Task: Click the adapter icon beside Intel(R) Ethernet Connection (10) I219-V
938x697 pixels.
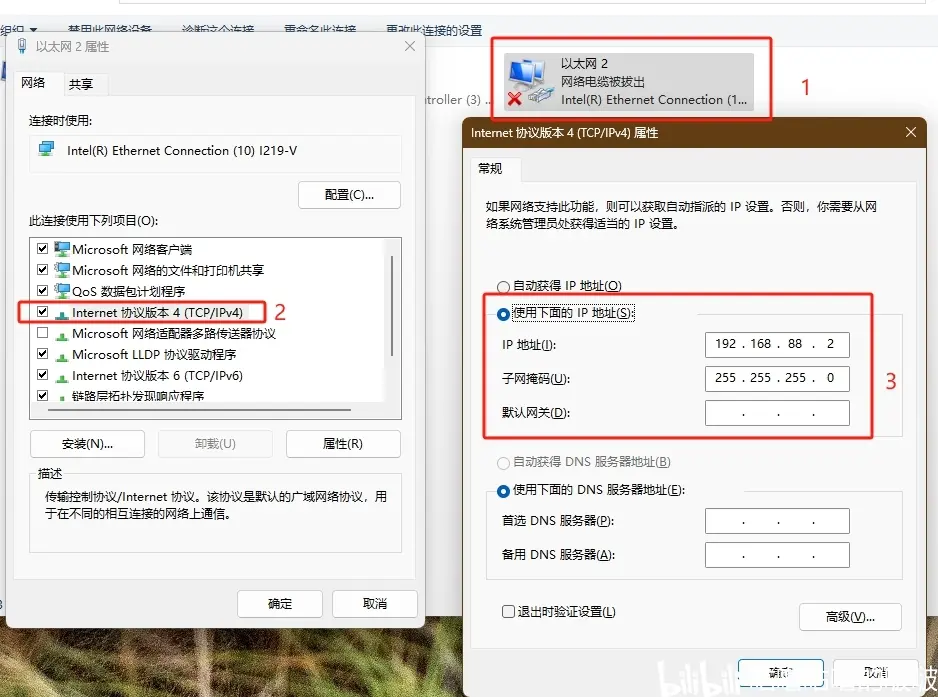Action: coord(47,149)
